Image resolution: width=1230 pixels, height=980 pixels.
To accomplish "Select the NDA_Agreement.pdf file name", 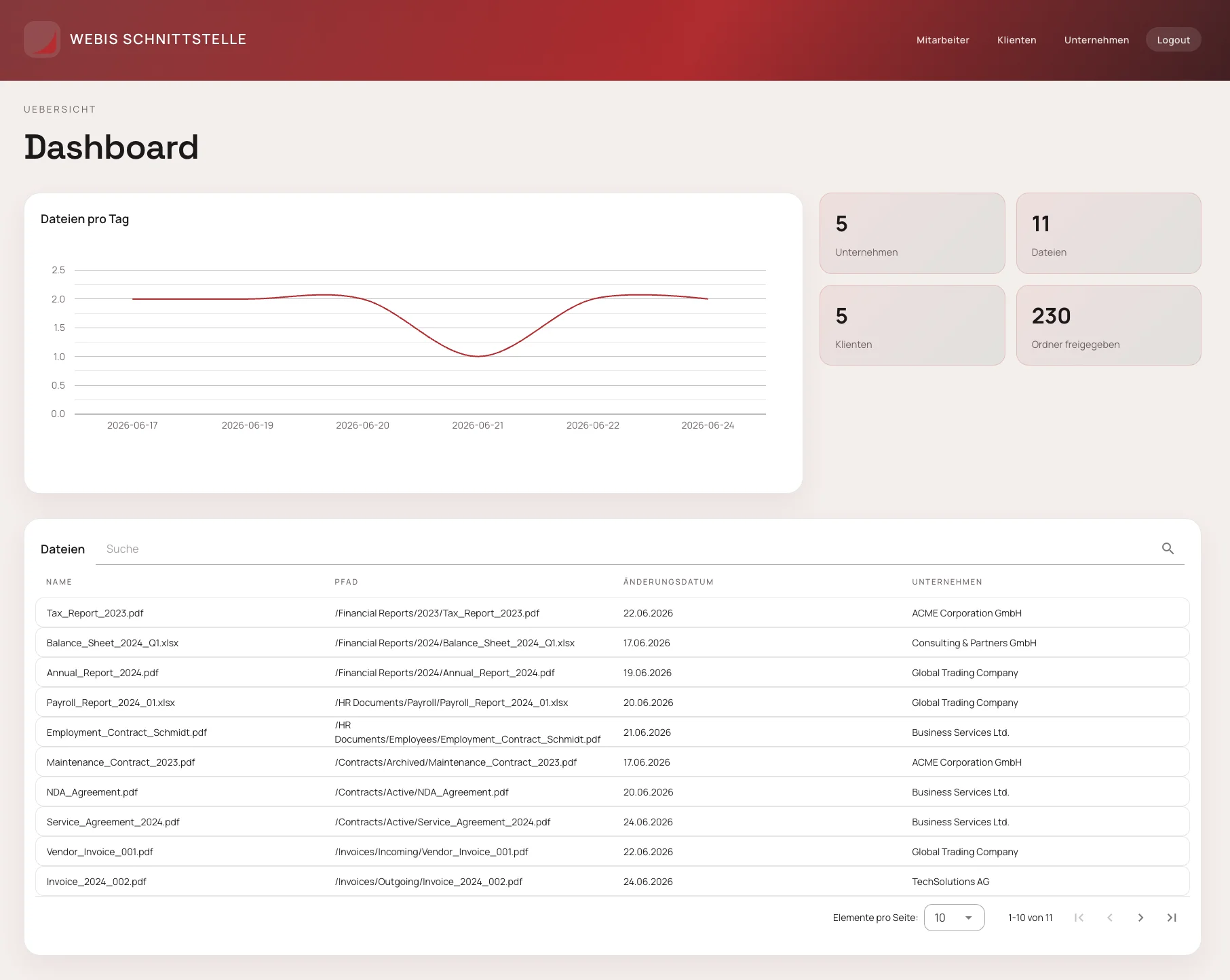I will (x=92, y=792).
